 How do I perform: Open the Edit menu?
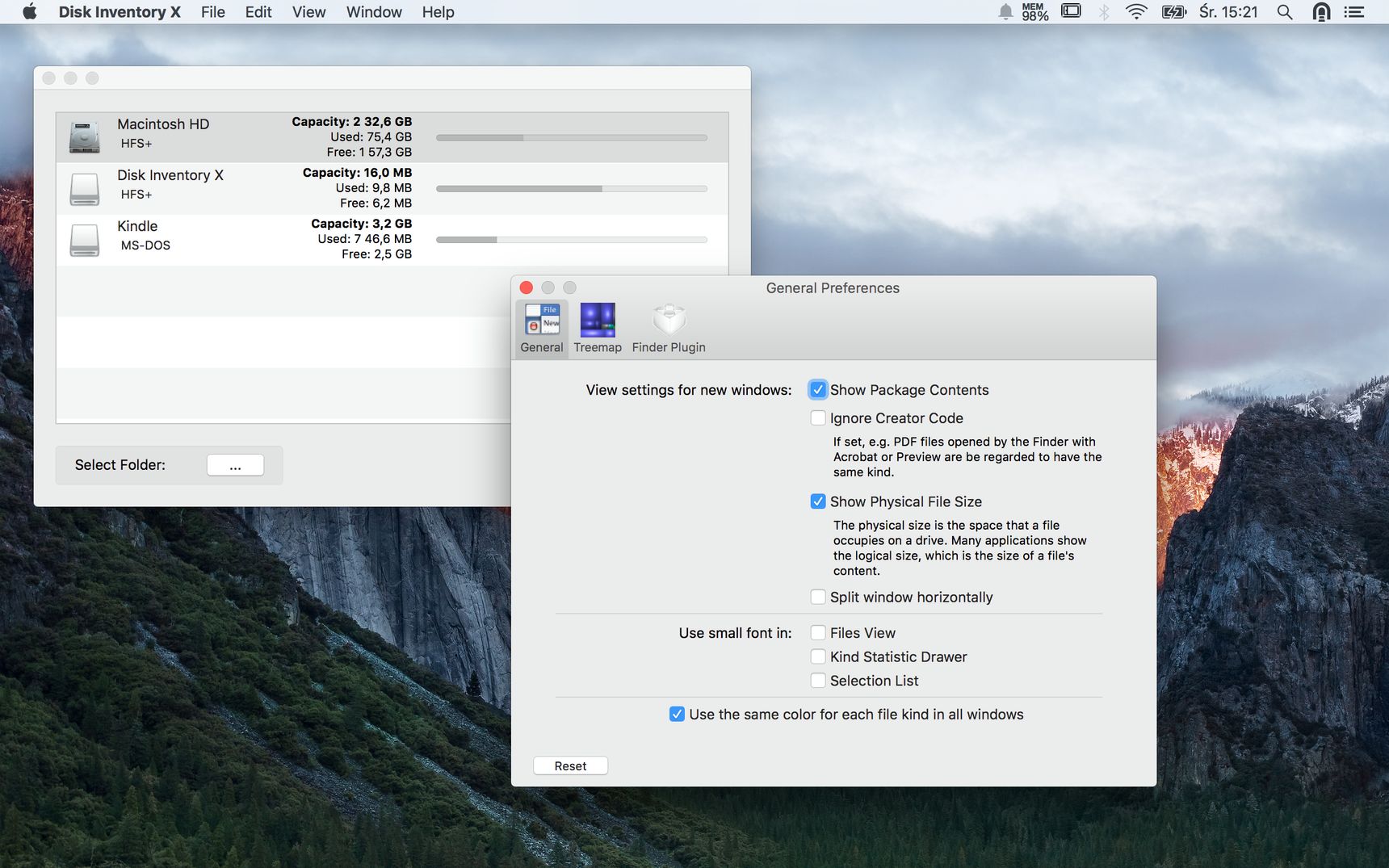[258, 11]
